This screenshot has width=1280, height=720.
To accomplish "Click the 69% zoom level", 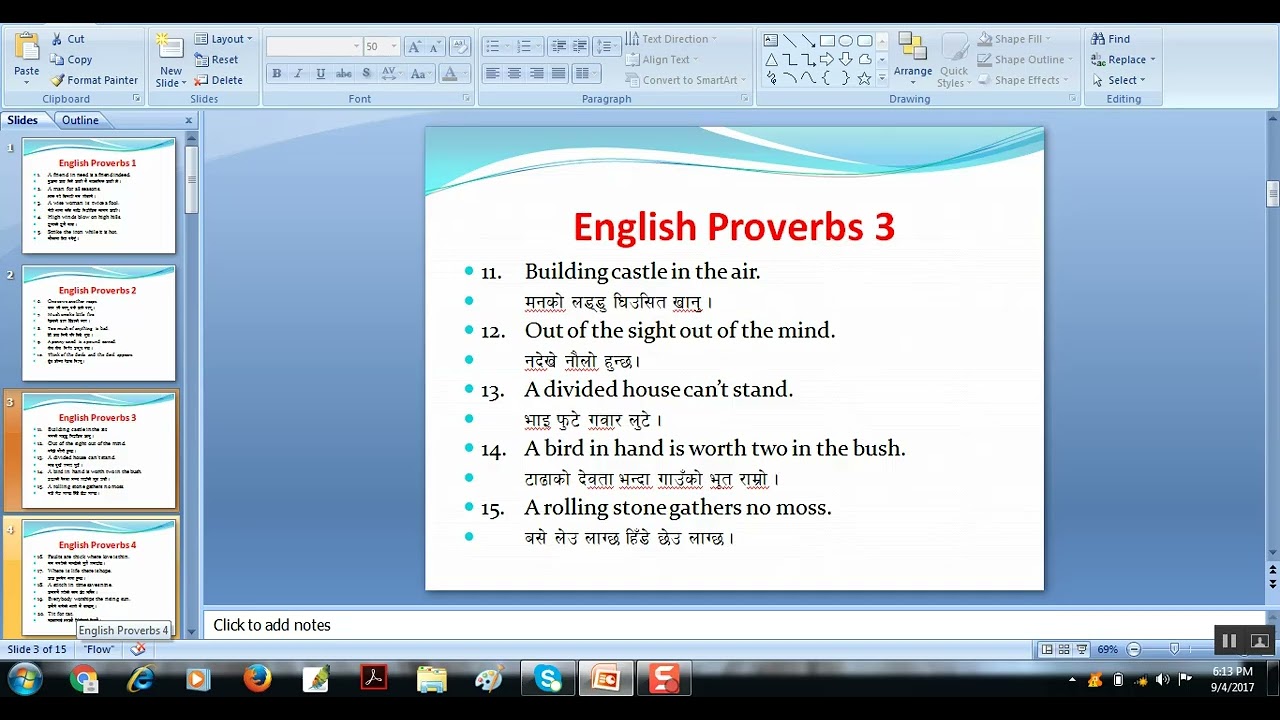I will [x=1107, y=649].
